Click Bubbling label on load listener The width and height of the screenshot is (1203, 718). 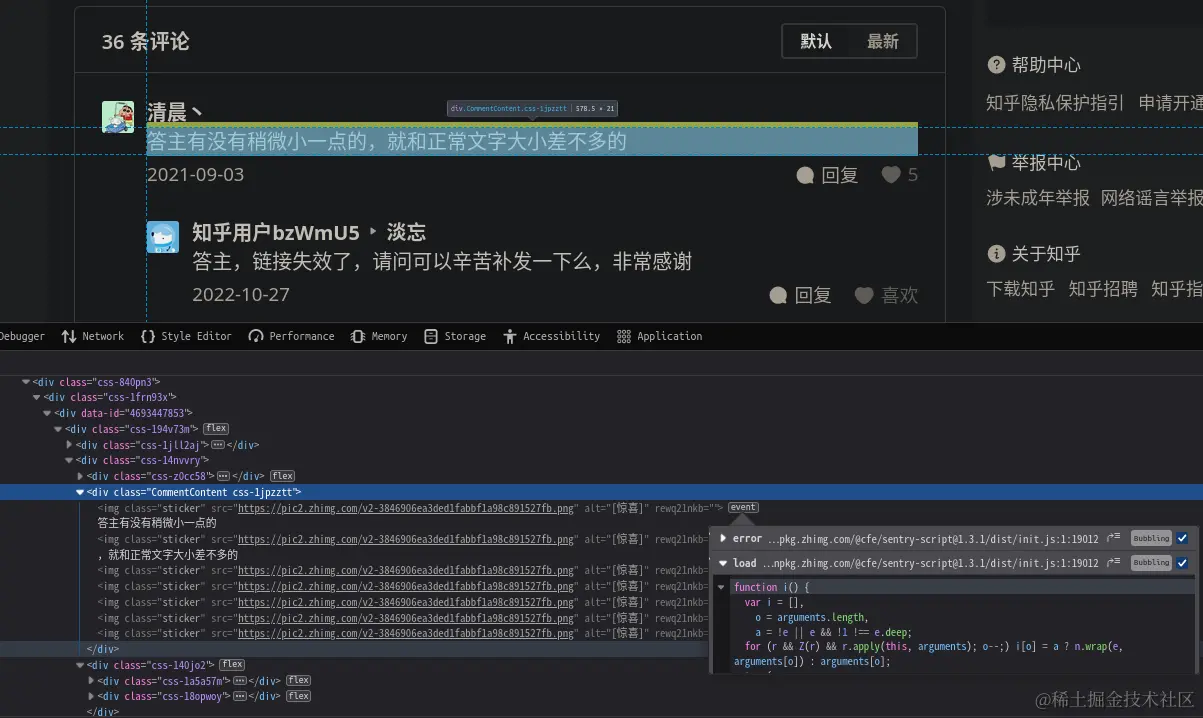[1151, 563]
